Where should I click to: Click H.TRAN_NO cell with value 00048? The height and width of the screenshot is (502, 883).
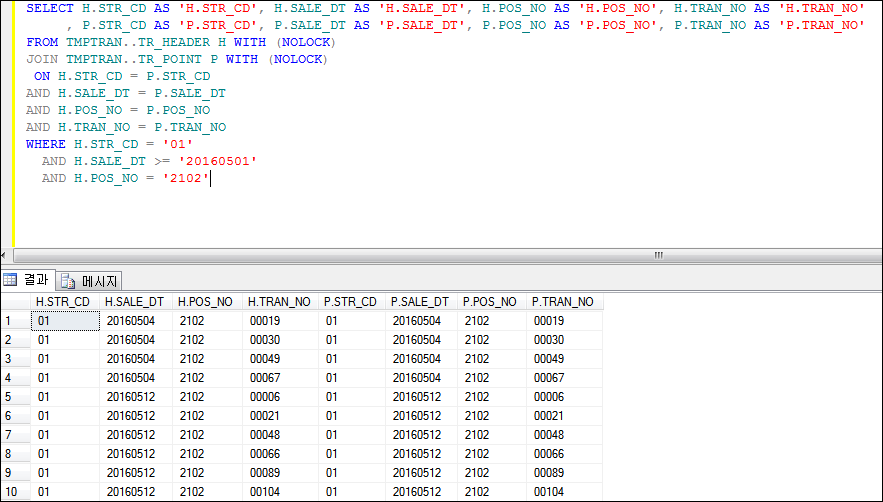[280, 435]
